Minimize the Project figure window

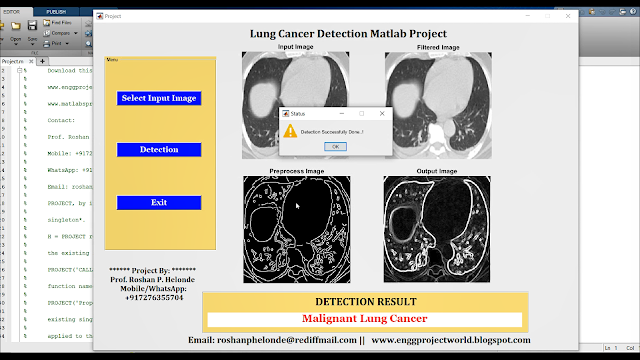coord(528,16)
